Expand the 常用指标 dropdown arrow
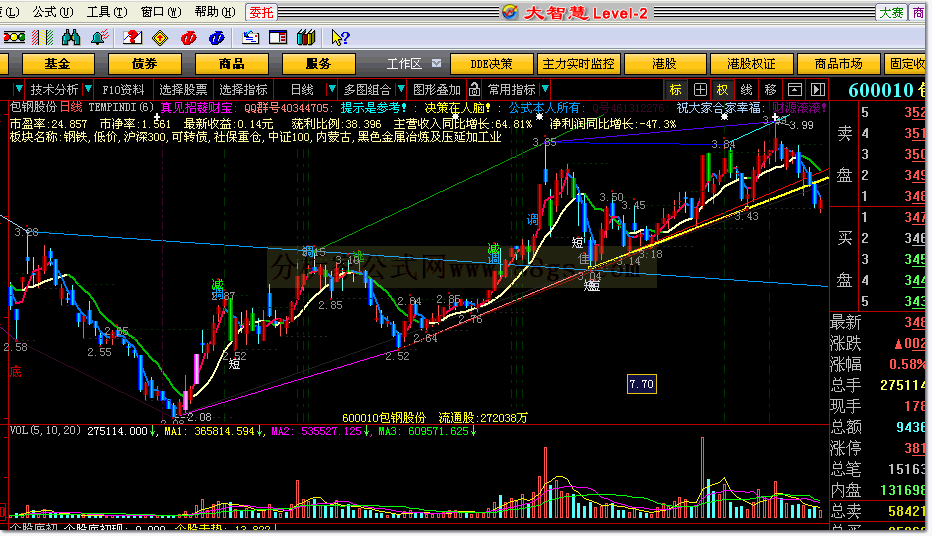 click(x=545, y=89)
